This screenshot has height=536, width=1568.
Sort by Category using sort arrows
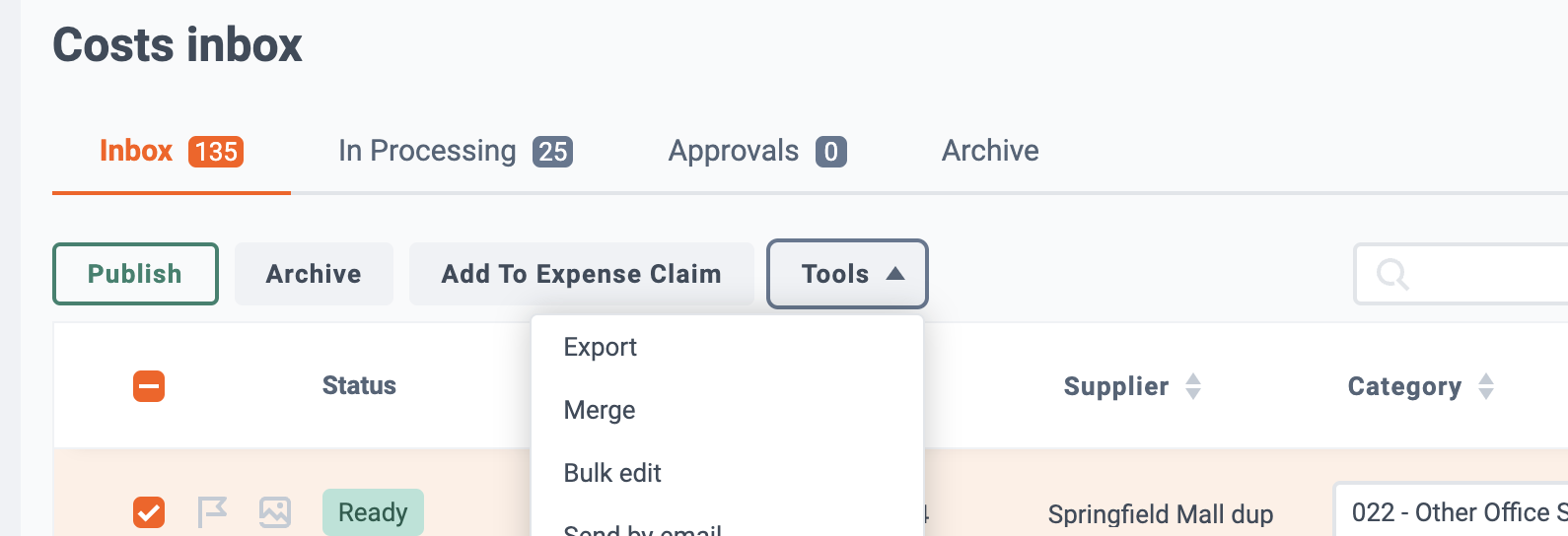[1486, 386]
